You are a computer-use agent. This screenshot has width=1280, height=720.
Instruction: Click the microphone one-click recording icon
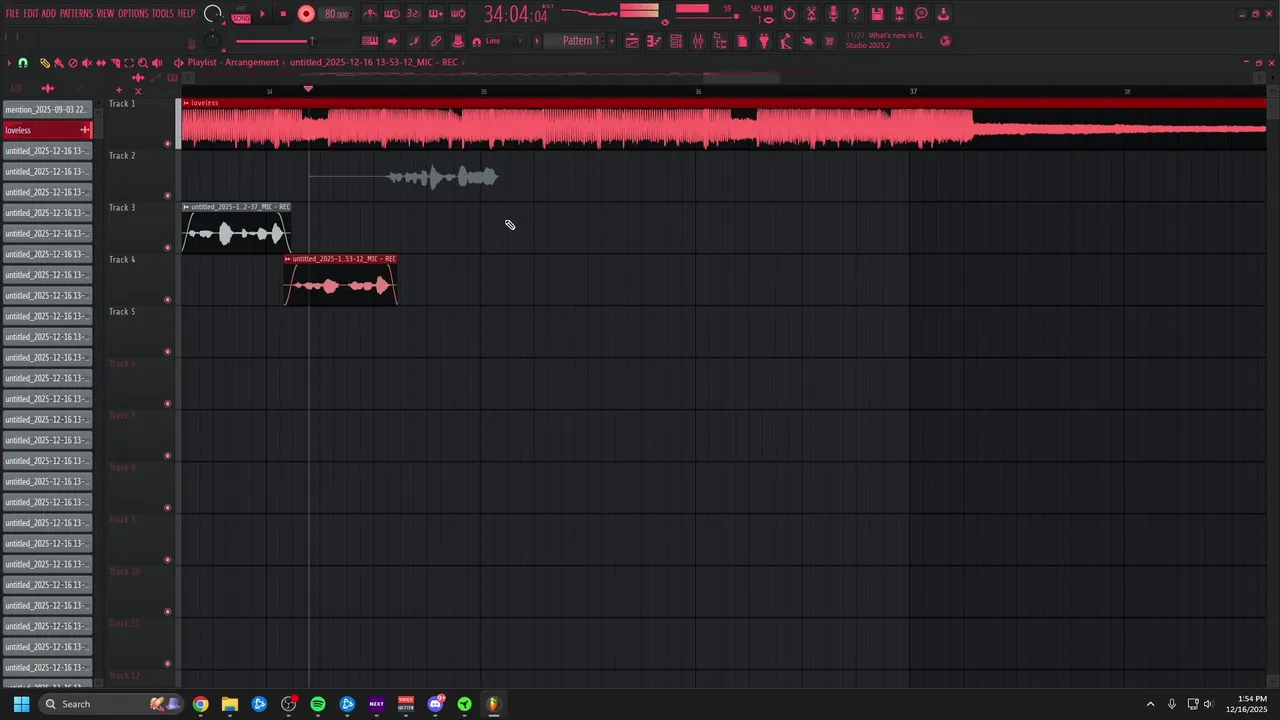833,14
